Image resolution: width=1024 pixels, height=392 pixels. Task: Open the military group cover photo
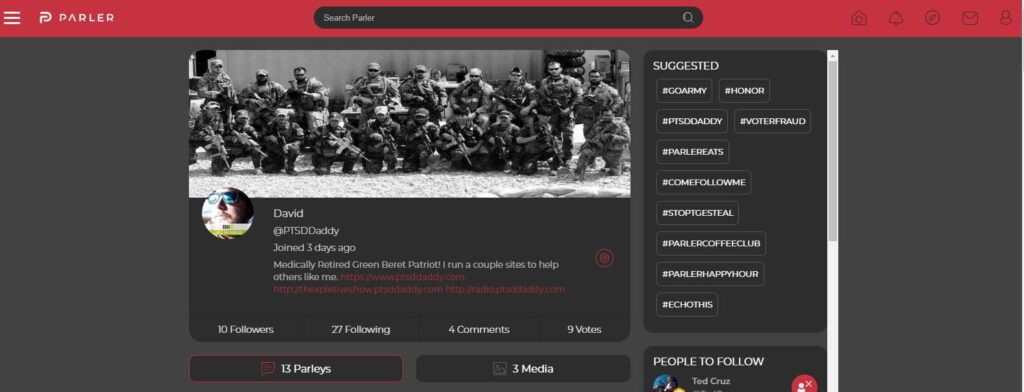coord(409,123)
